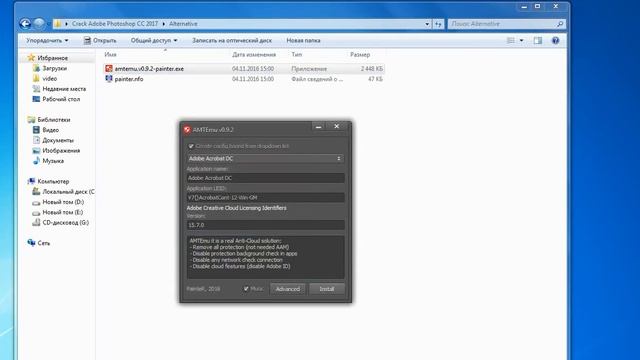640x360 pixels.
Task: Open the Explorer help question mark icon
Action: 556,40
